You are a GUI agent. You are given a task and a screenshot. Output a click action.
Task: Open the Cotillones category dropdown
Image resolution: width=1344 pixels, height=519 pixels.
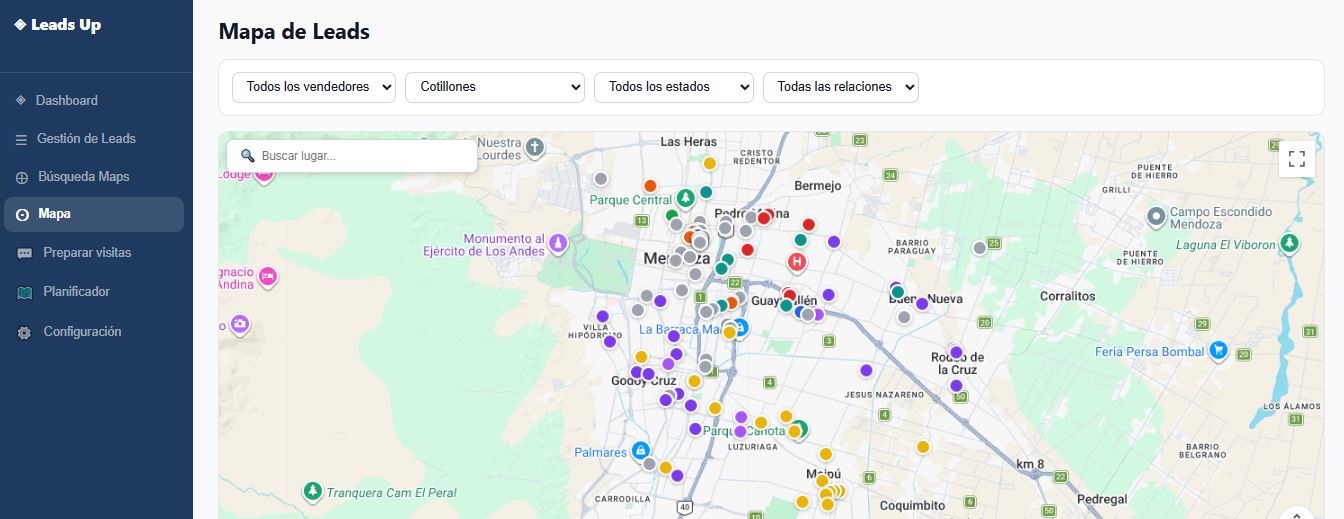pyautogui.click(x=495, y=87)
